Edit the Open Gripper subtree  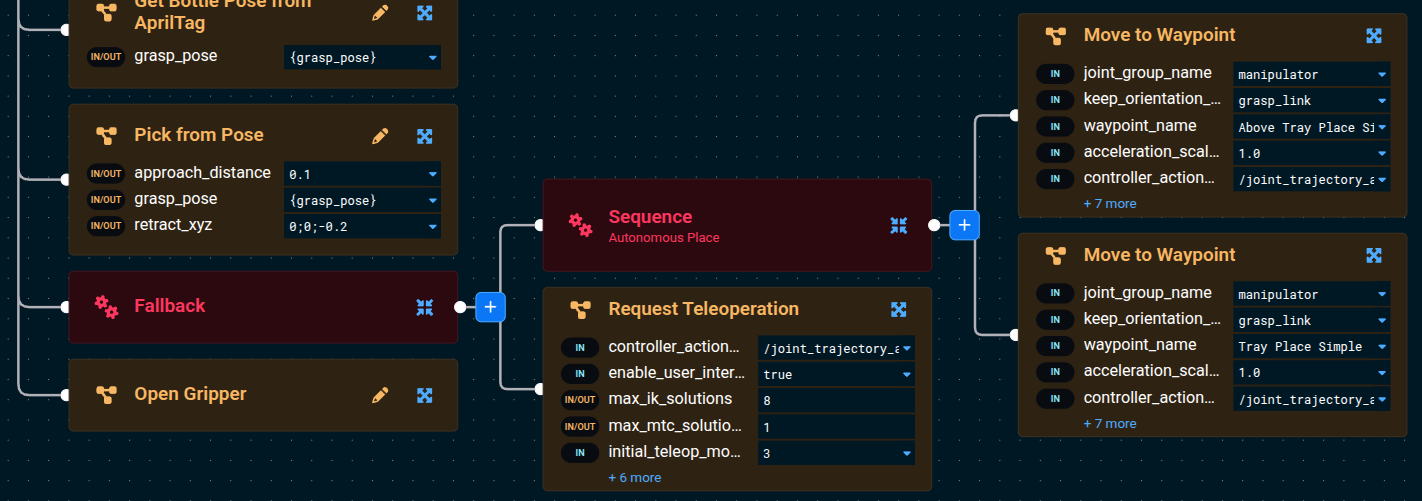380,395
